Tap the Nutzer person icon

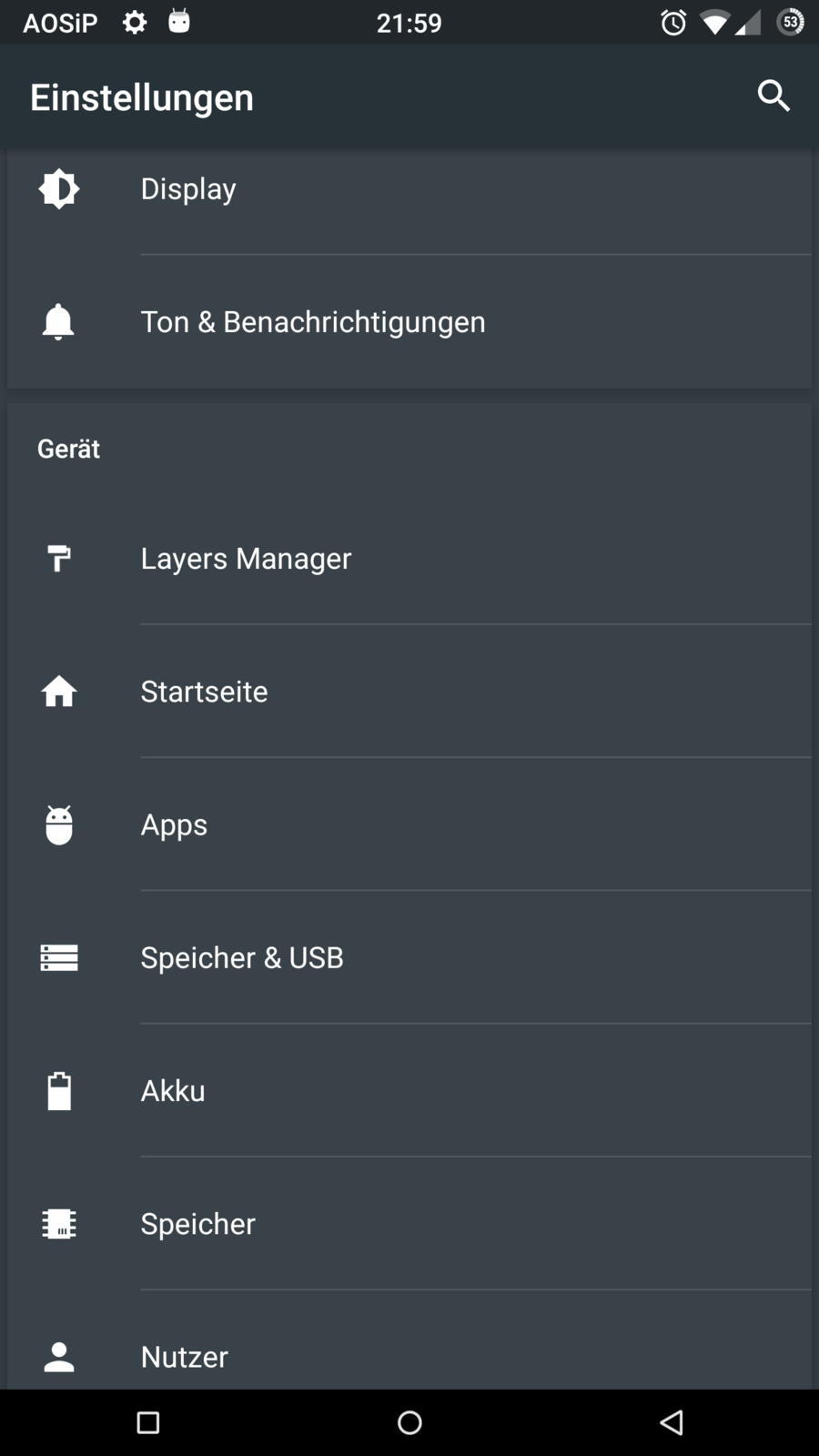(59, 1357)
